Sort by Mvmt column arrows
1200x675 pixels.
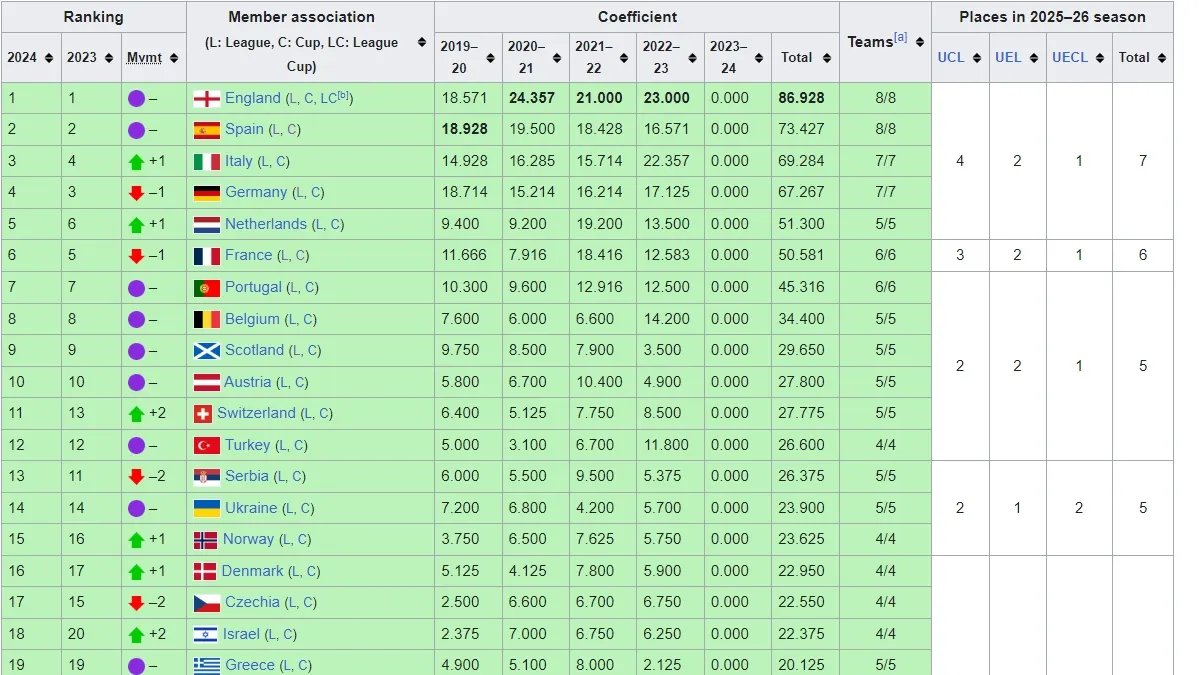174,58
